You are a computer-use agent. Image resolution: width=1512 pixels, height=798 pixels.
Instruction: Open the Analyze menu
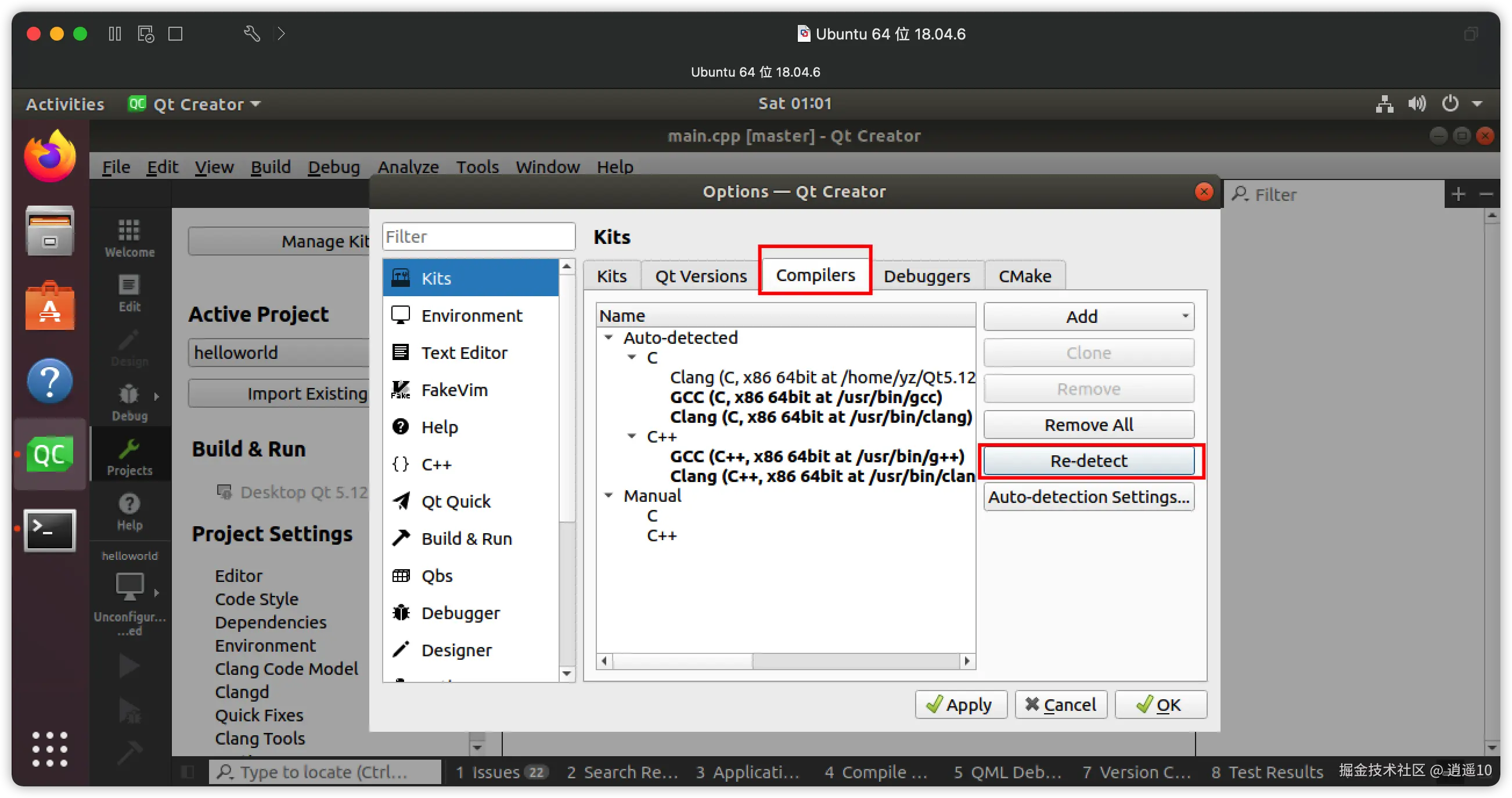(408, 167)
